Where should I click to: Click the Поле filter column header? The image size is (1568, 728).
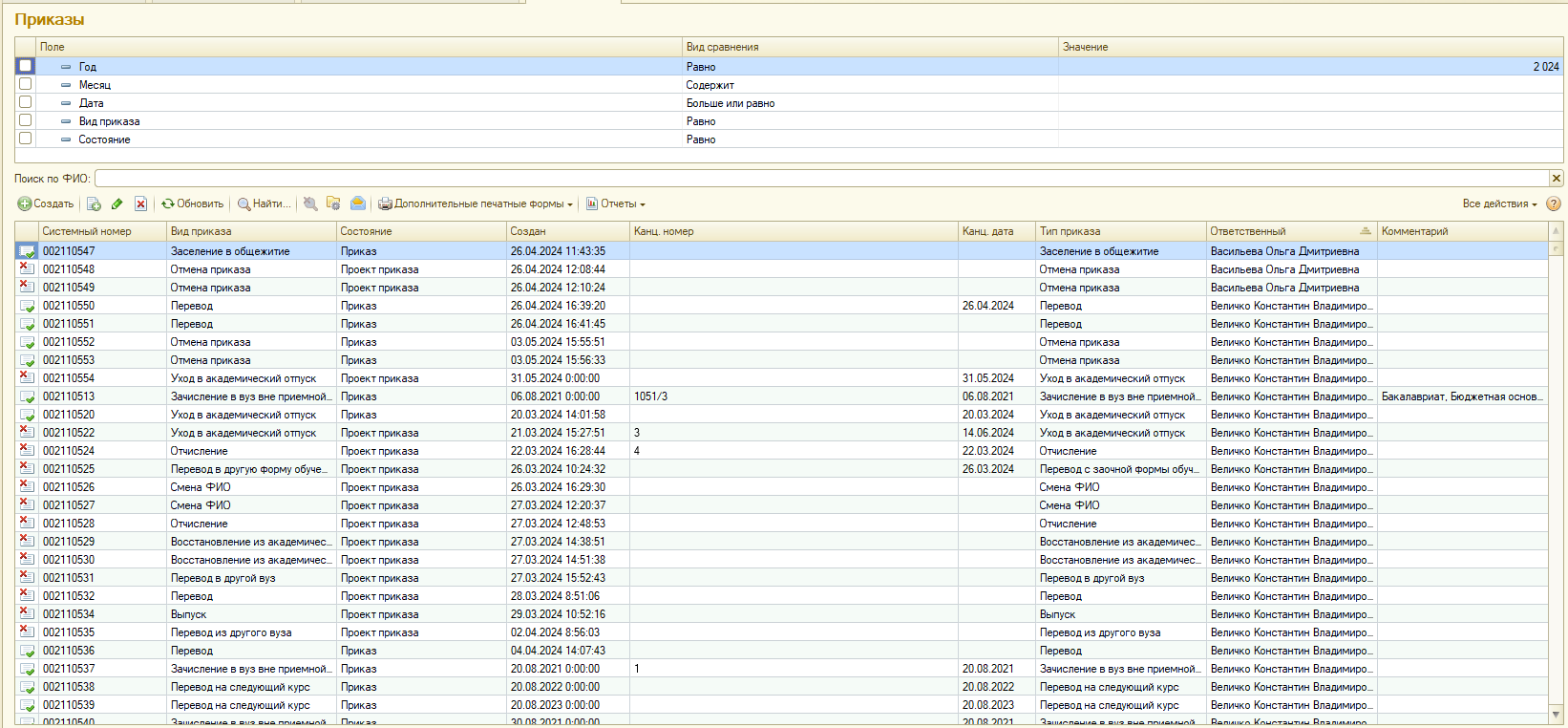[359, 47]
